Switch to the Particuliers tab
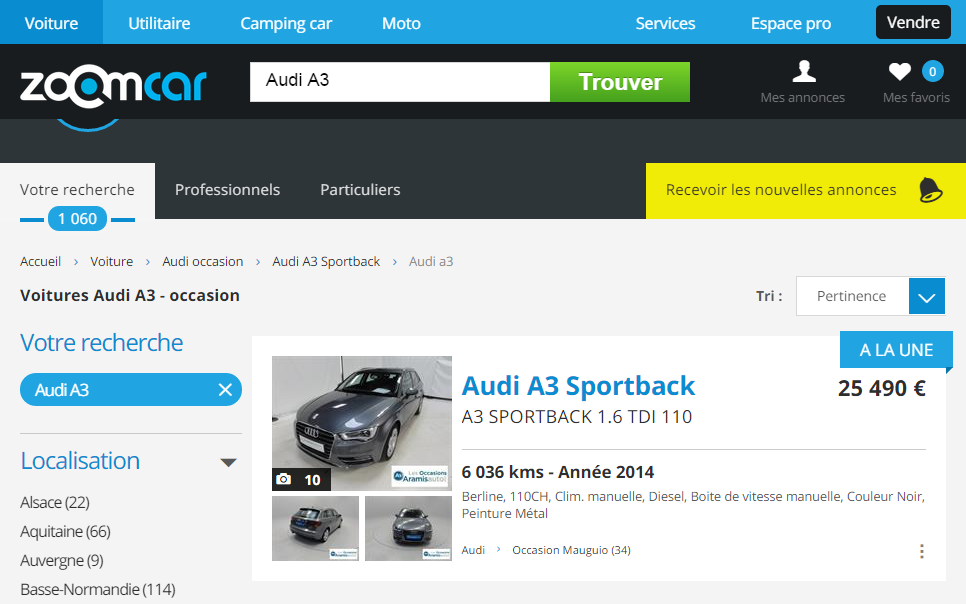 point(360,190)
